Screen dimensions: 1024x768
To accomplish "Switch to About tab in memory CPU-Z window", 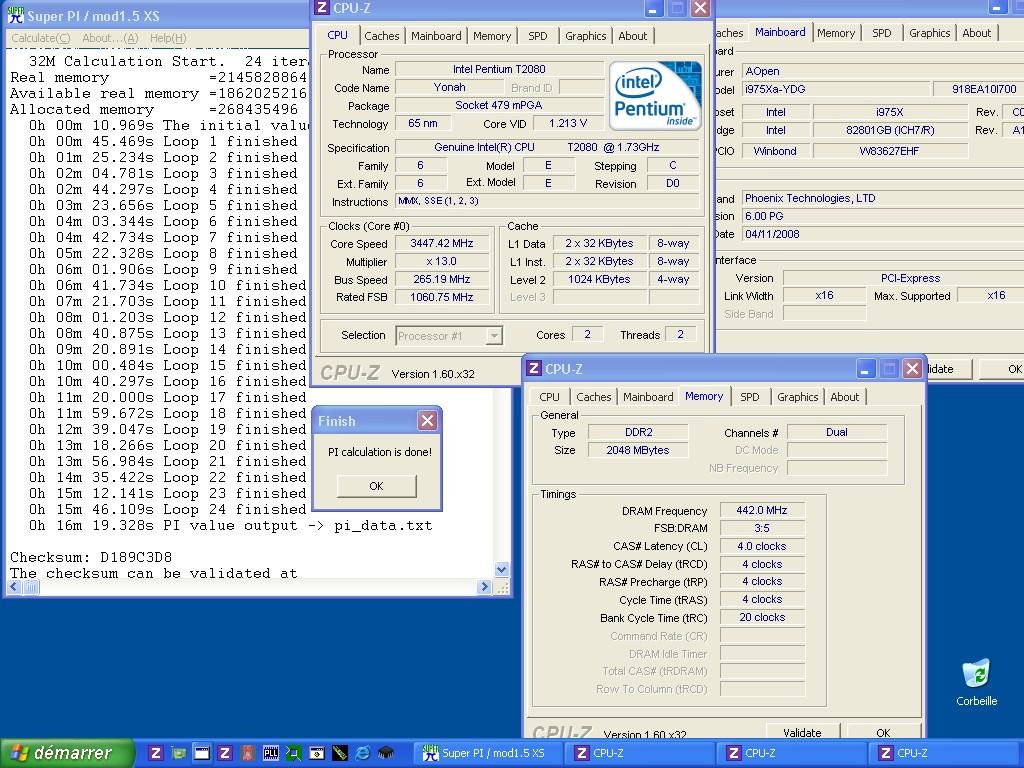I will tap(844, 396).
